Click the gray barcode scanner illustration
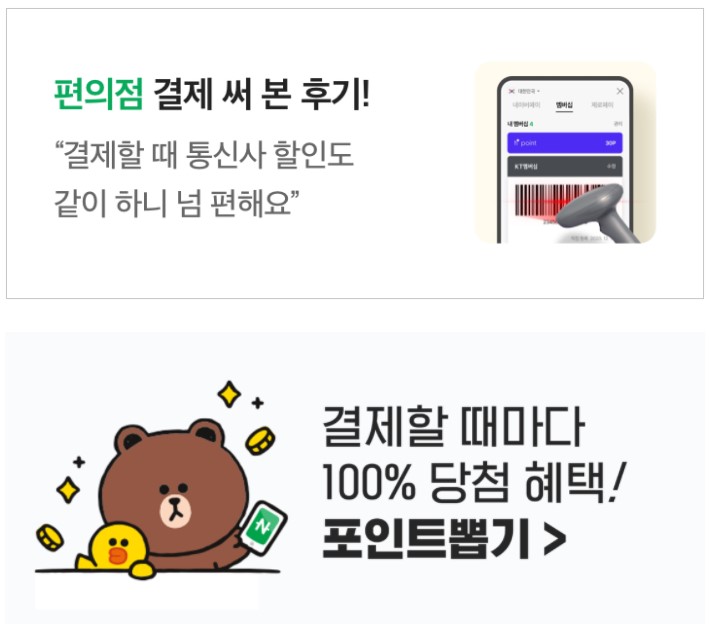 pyautogui.click(x=596, y=212)
